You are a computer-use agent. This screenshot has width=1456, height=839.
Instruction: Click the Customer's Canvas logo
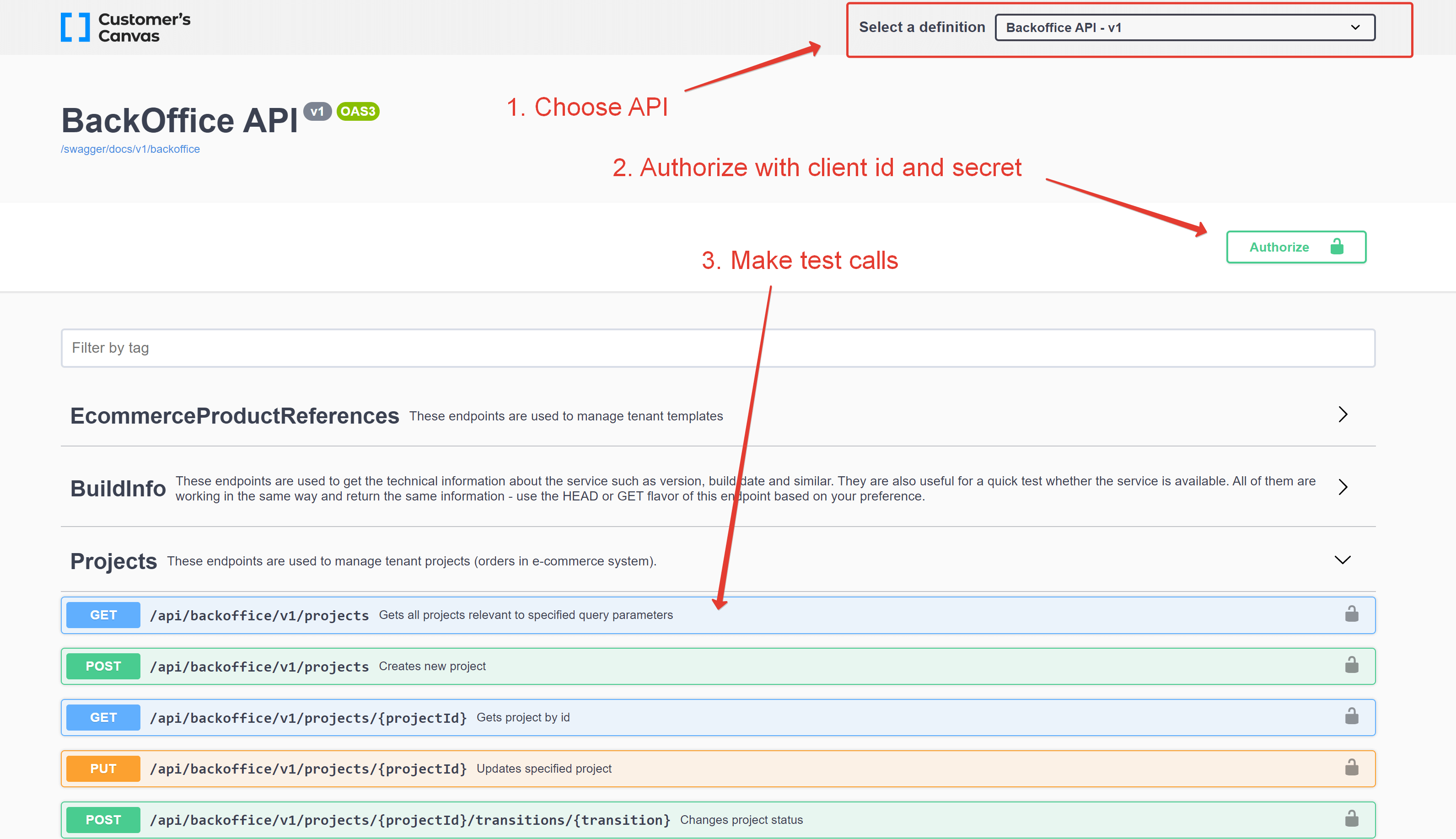coord(126,27)
